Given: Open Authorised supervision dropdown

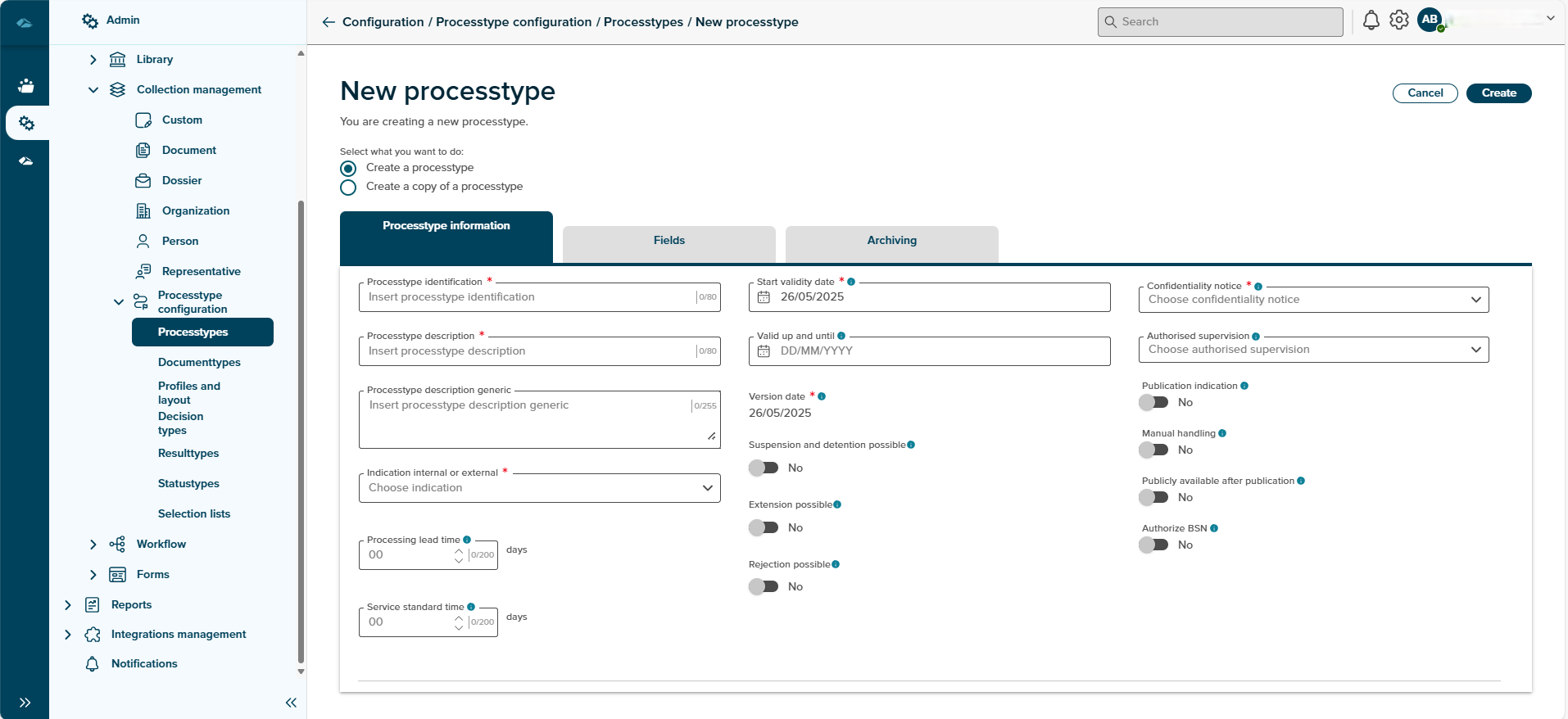Looking at the screenshot, I should 1313,350.
